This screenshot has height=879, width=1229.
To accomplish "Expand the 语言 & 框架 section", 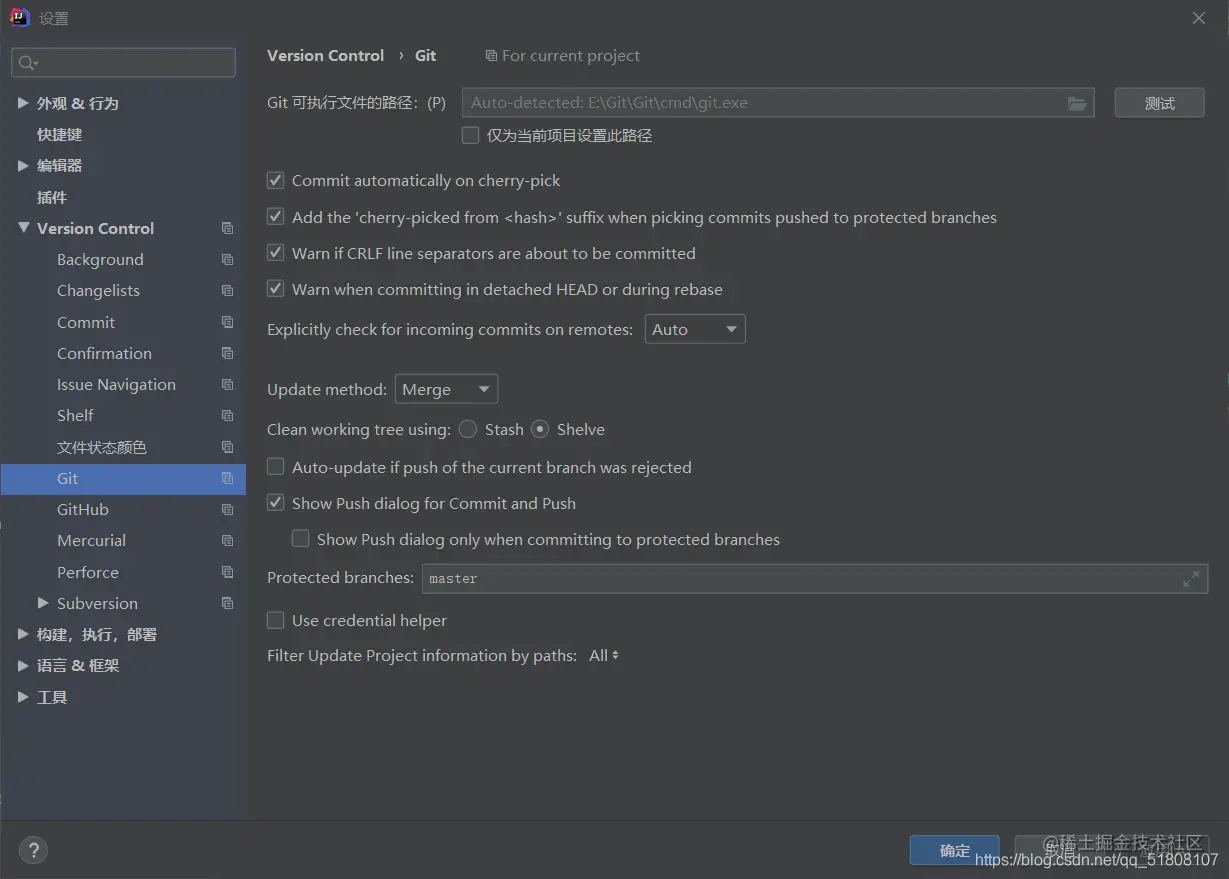I will click(23, 665).
